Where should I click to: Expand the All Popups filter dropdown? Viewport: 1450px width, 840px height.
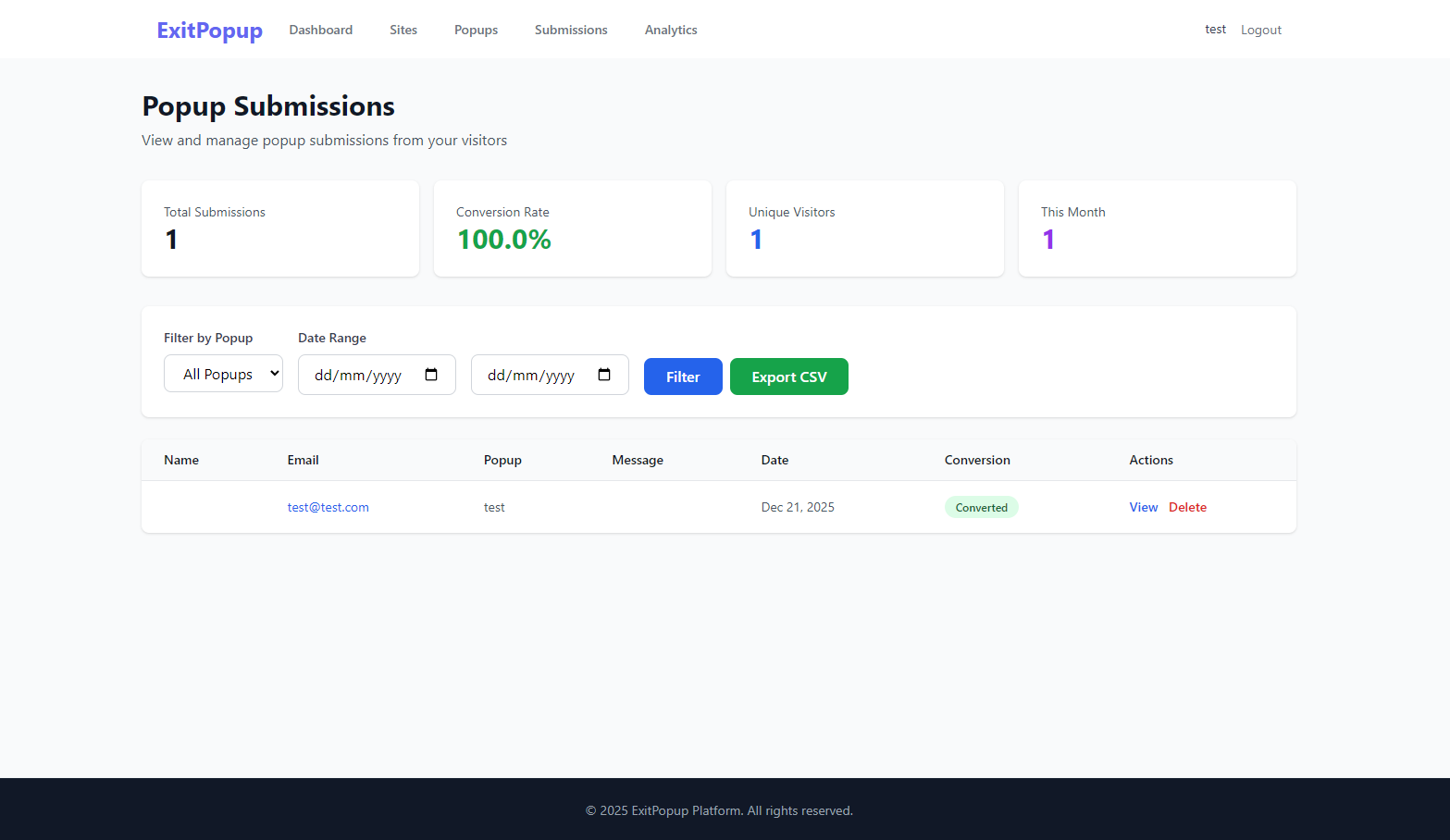223,374
